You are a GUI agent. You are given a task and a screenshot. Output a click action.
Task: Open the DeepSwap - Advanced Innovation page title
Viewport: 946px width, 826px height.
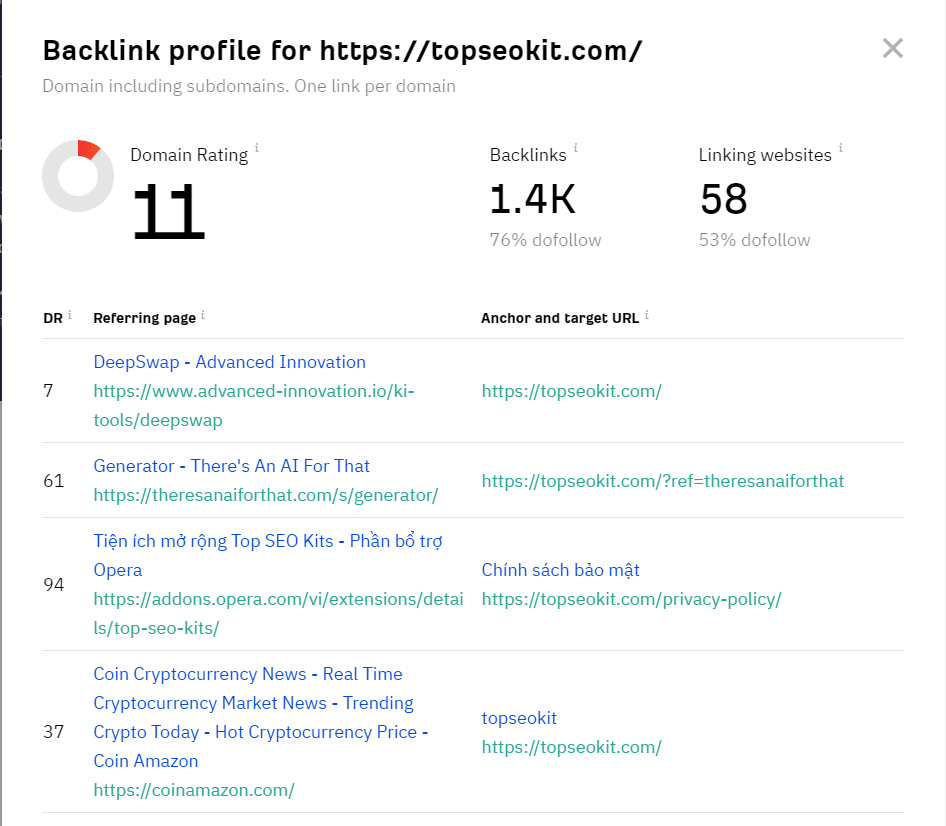pos(229,362)
